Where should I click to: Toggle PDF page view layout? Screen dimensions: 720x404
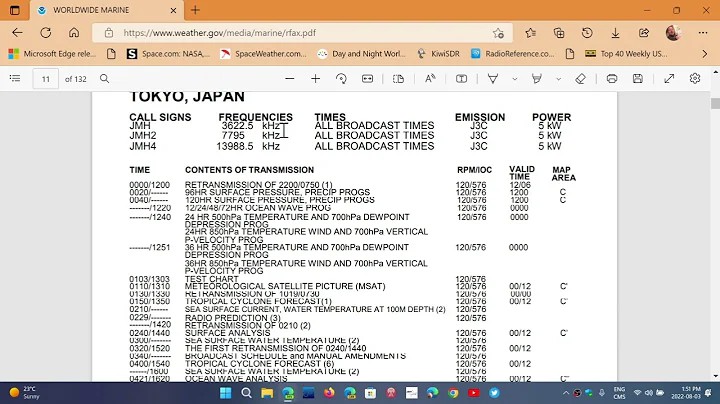398,79
